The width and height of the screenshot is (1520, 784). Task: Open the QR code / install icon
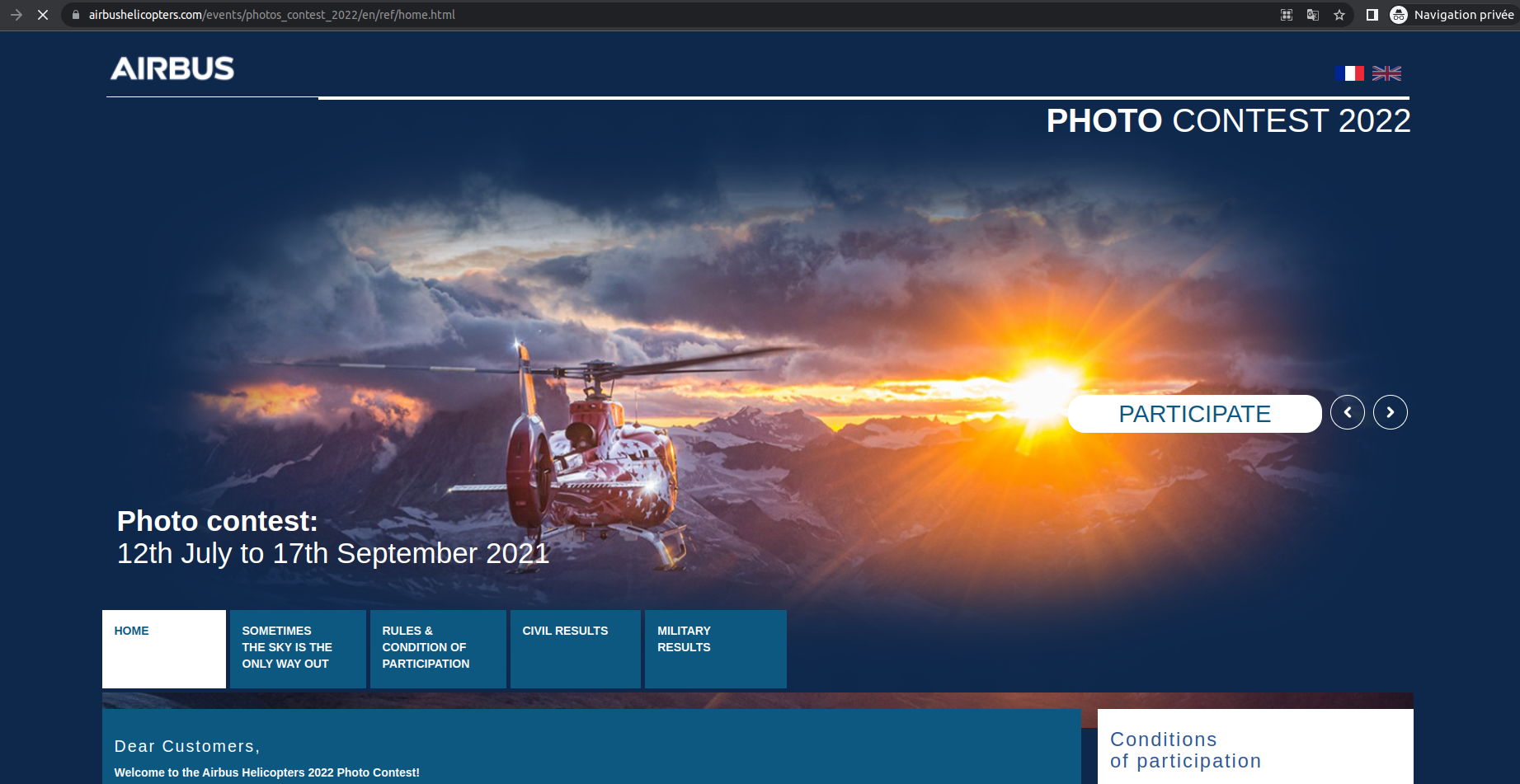pos(1286,15)
